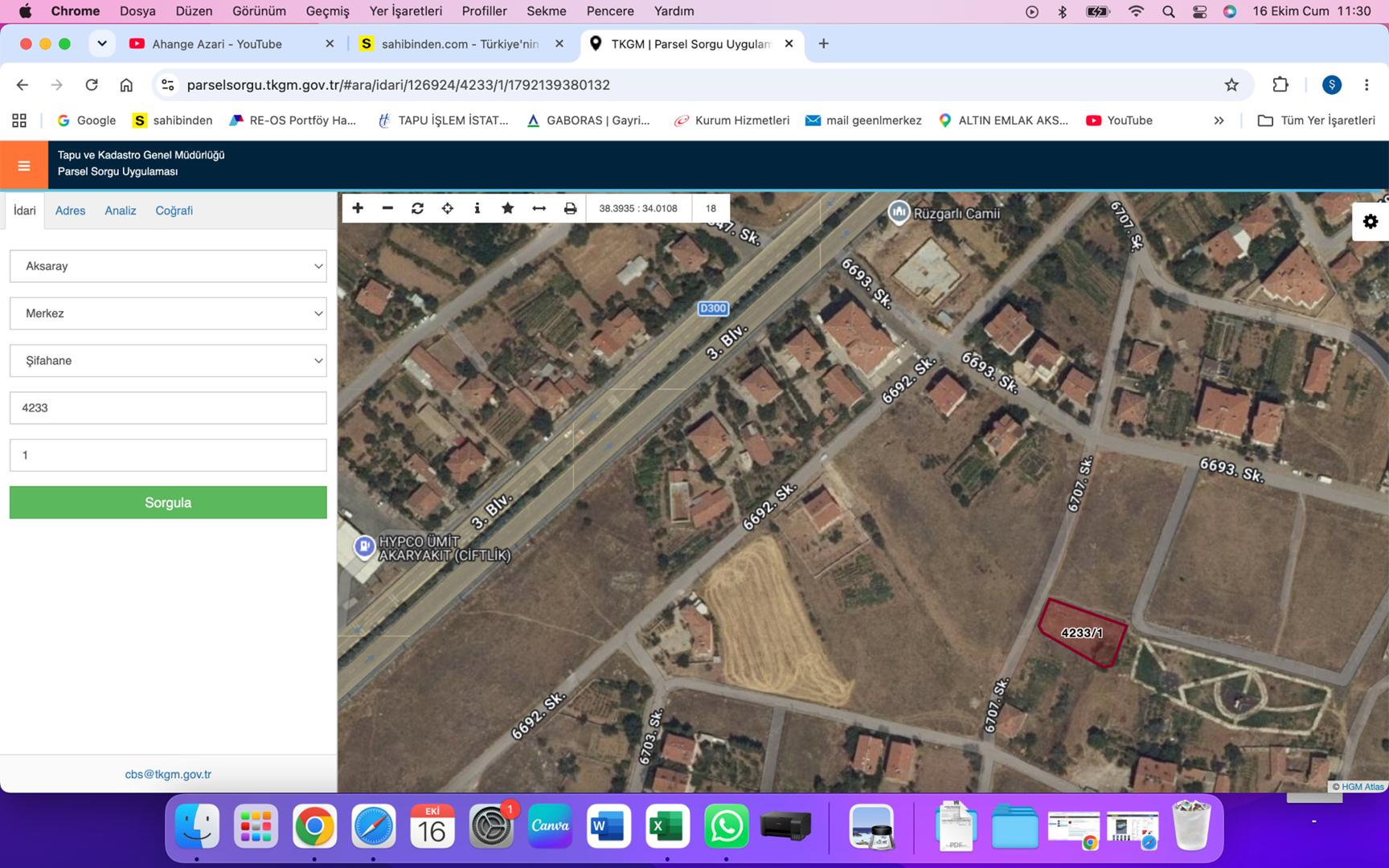Expand the Şifahane neighborhood dropdown
The height and width of the screenshot is (868, 1389).
168,361
